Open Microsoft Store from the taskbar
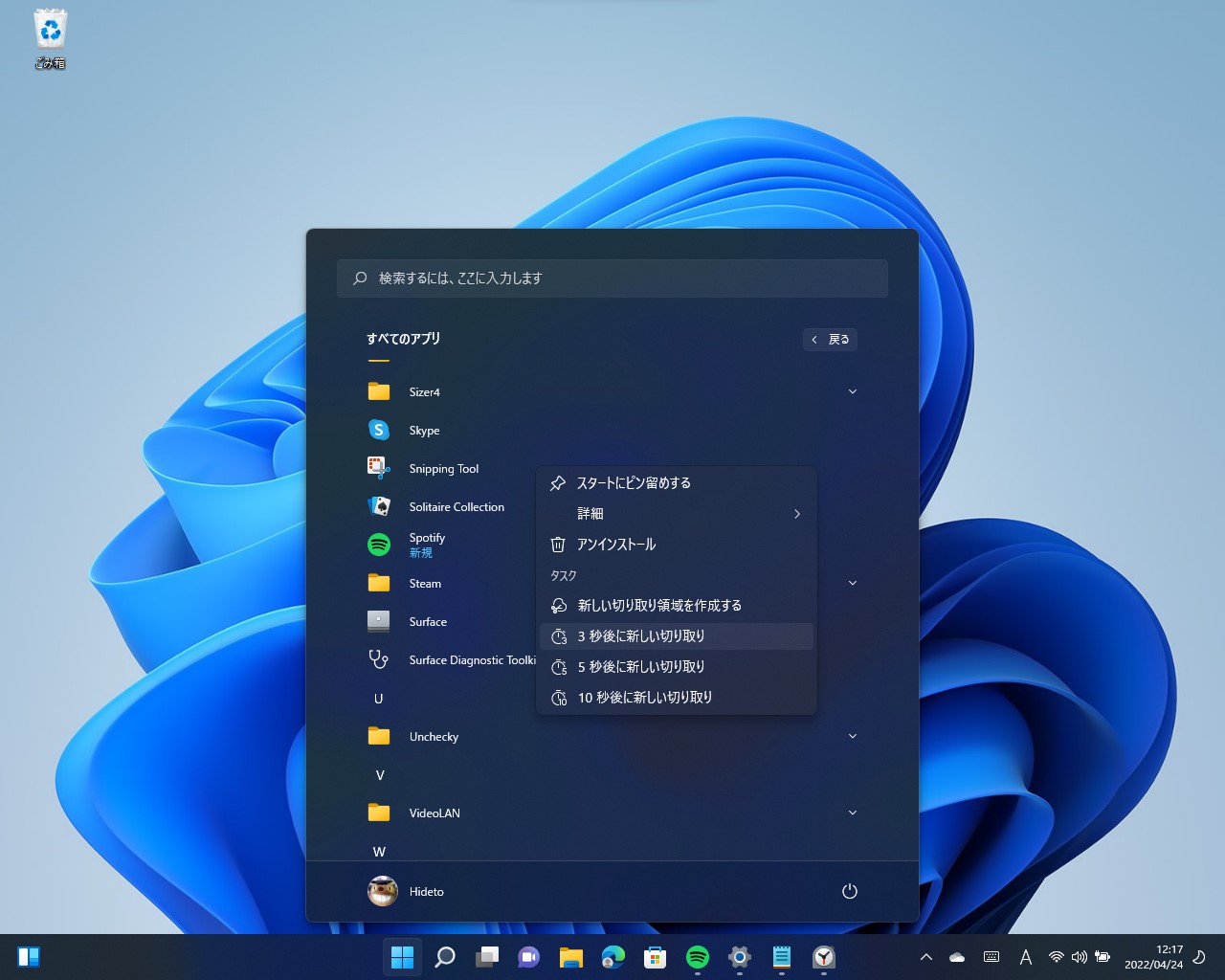This screenshot has width=1225, height=980. point(656,957)
